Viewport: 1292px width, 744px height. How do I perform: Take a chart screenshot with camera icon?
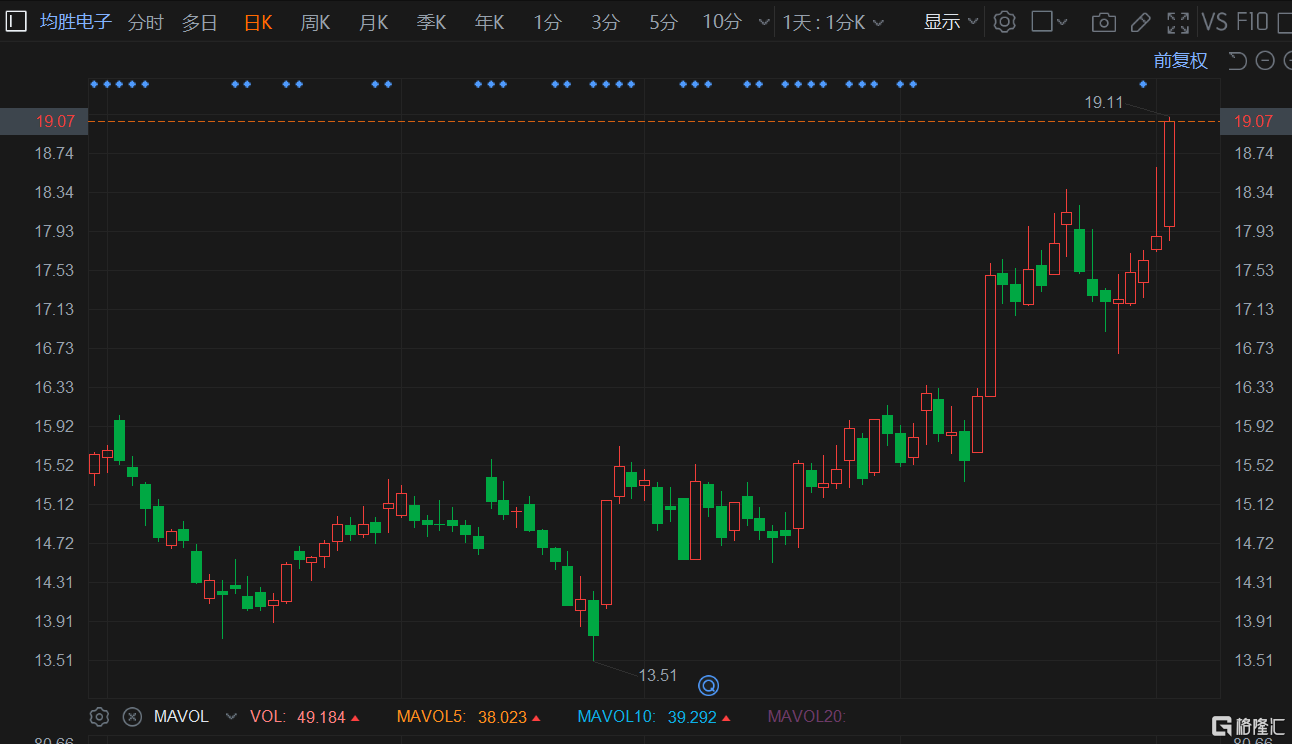pos(1103,22)
